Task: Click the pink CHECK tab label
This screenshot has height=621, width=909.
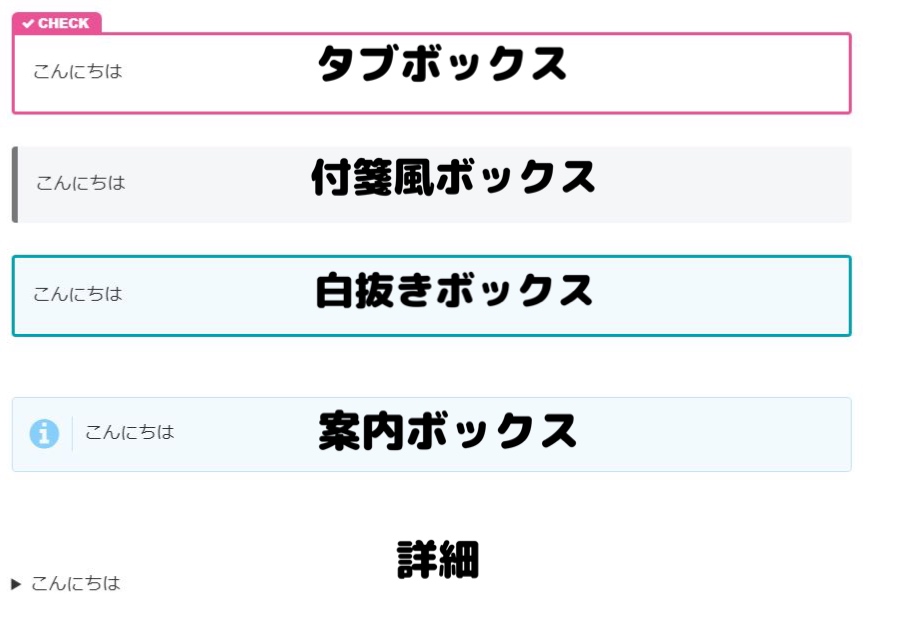Action: pos(57,23)
